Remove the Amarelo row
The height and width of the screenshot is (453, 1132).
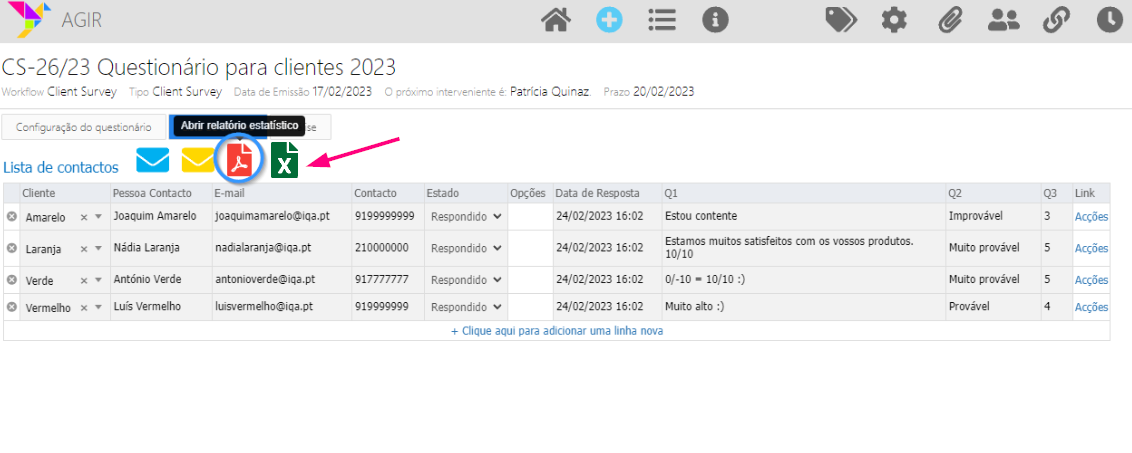[12, 217]
